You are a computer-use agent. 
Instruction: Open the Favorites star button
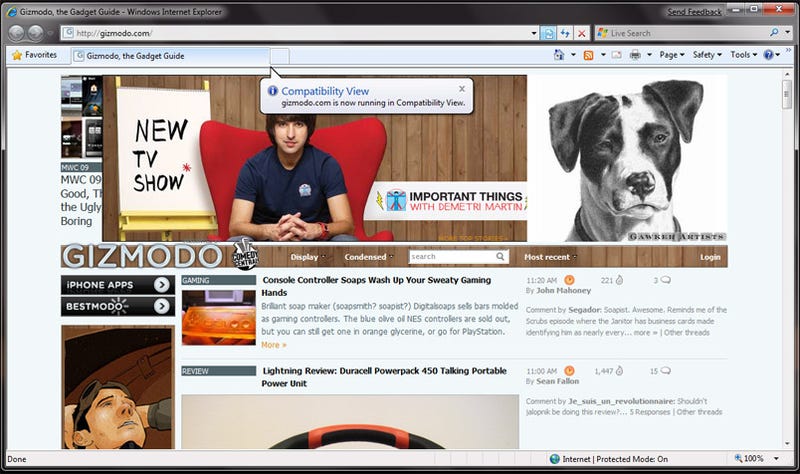point(34,55)
